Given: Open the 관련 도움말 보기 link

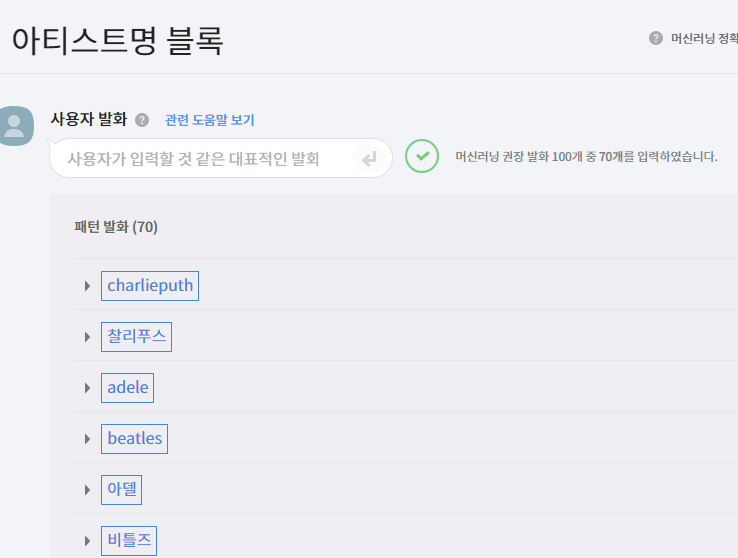Looking at the screenshot, I should pyautogui.click(x=209, y=120).
